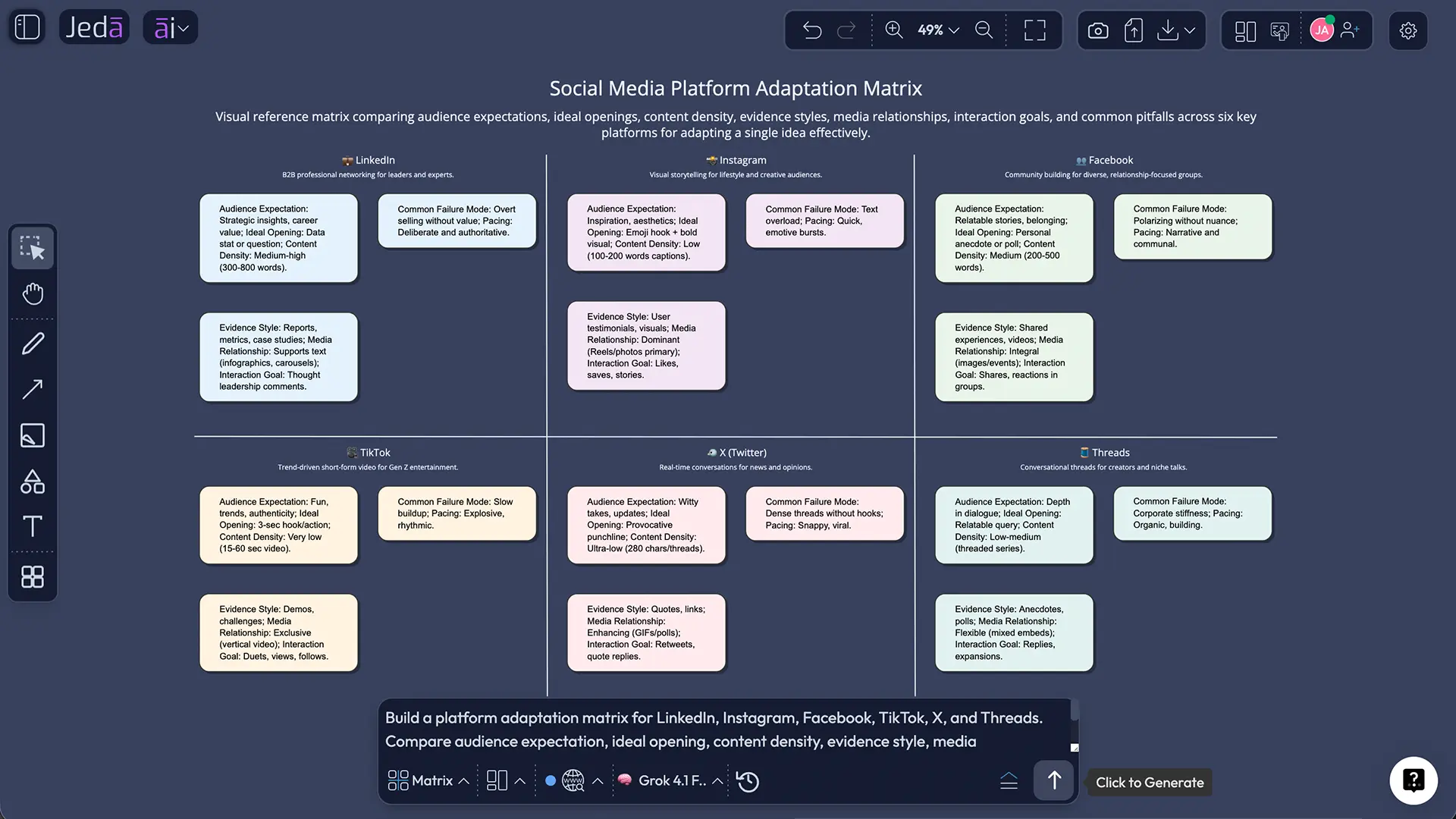This screenshot has height=819, width=1456.
Task: Select LinkedIn Common Failure Mode card
Action: 457,221
